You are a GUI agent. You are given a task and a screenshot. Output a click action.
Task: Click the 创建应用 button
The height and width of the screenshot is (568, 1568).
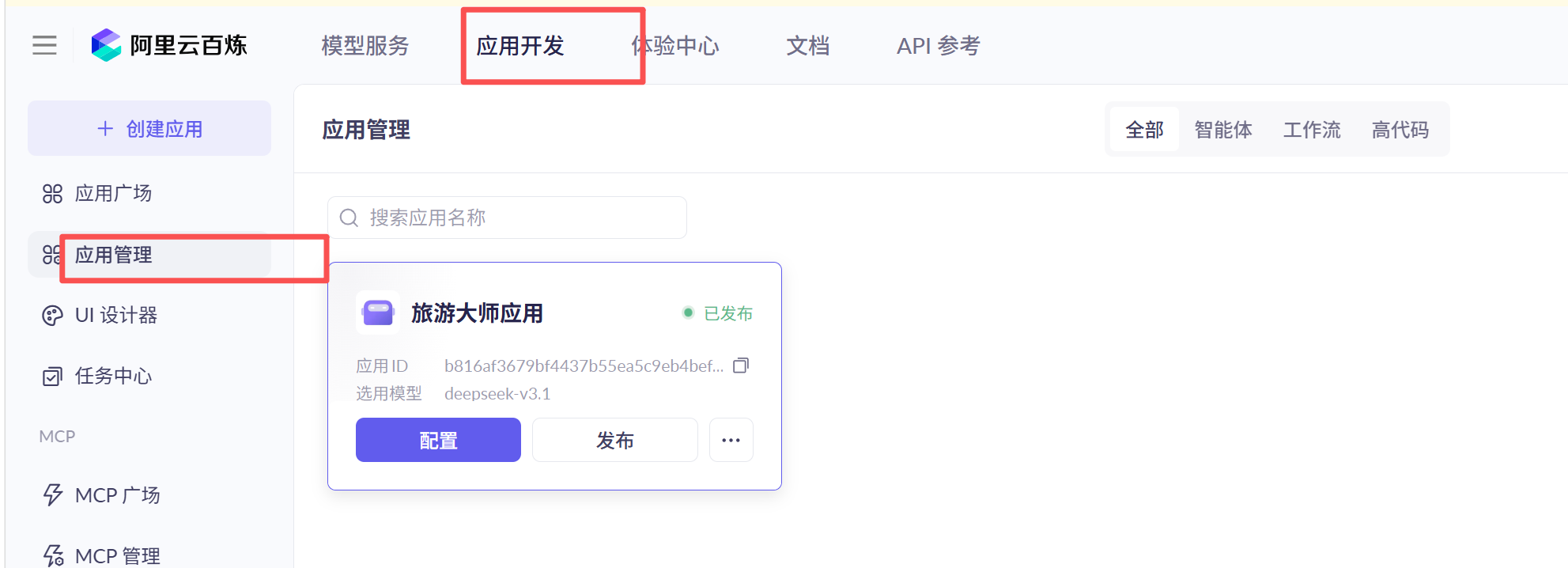[149, 128]
